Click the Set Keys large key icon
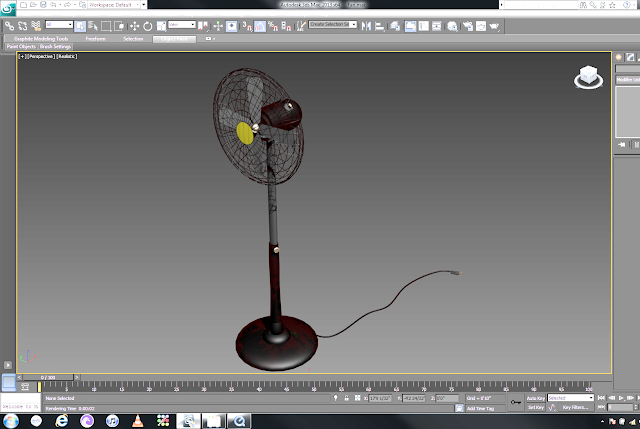Screen dimensions: 640x429 516,402
